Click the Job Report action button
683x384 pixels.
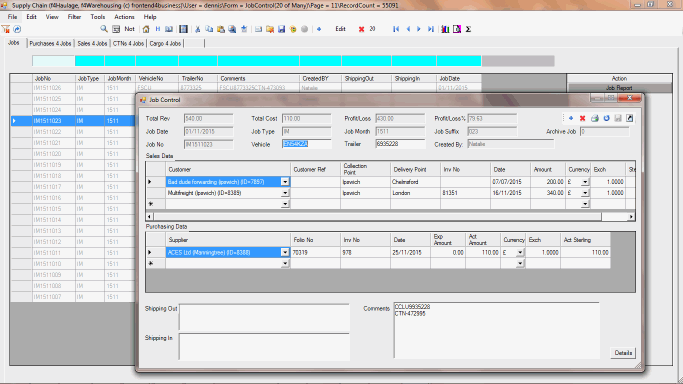tap(619, 88)
